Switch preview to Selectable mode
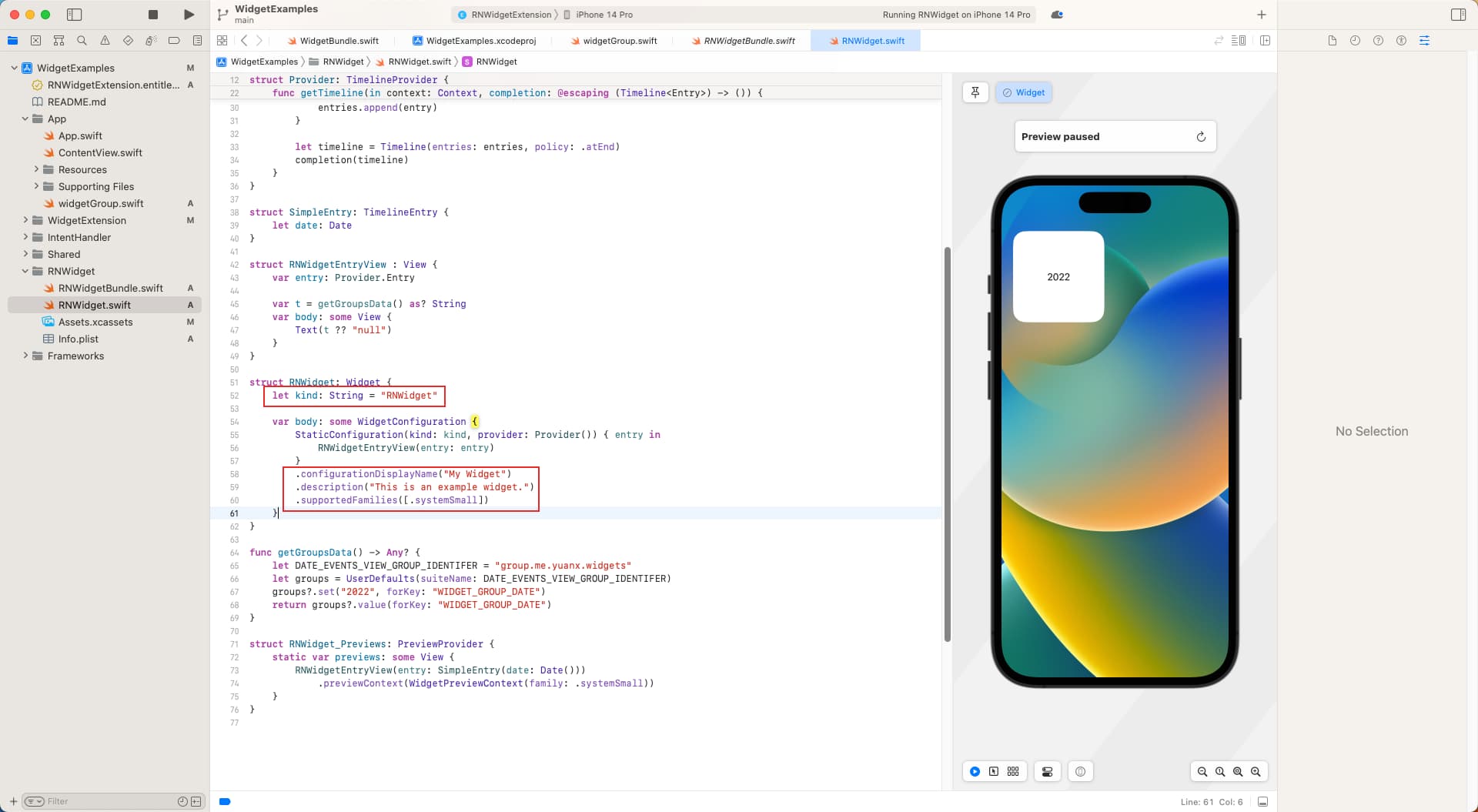Screen dimensions: 1478x812 pos(994,771)
